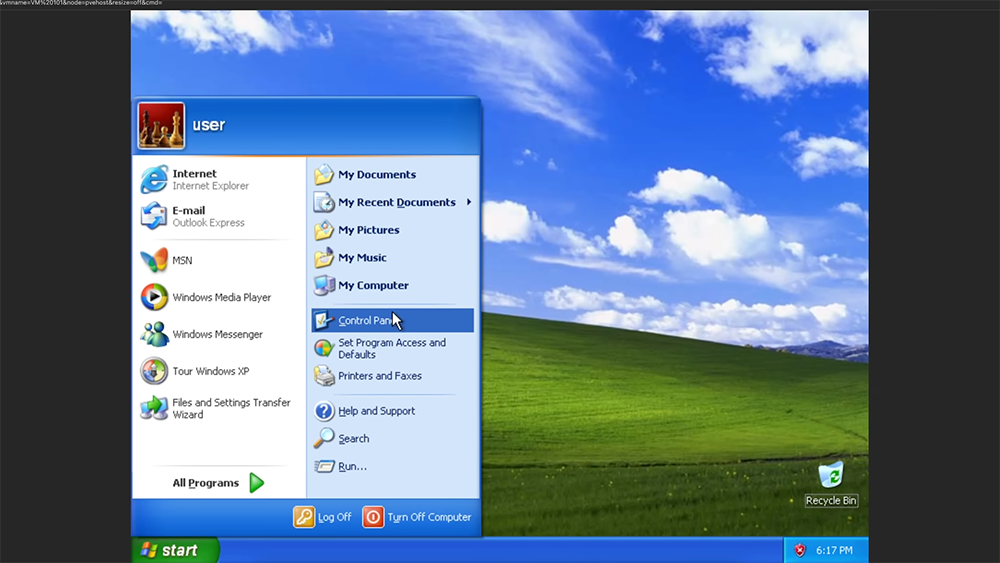1000x563 pixels.
Task: Select 'Control Panel' menu text
Action: pos(367,321)
